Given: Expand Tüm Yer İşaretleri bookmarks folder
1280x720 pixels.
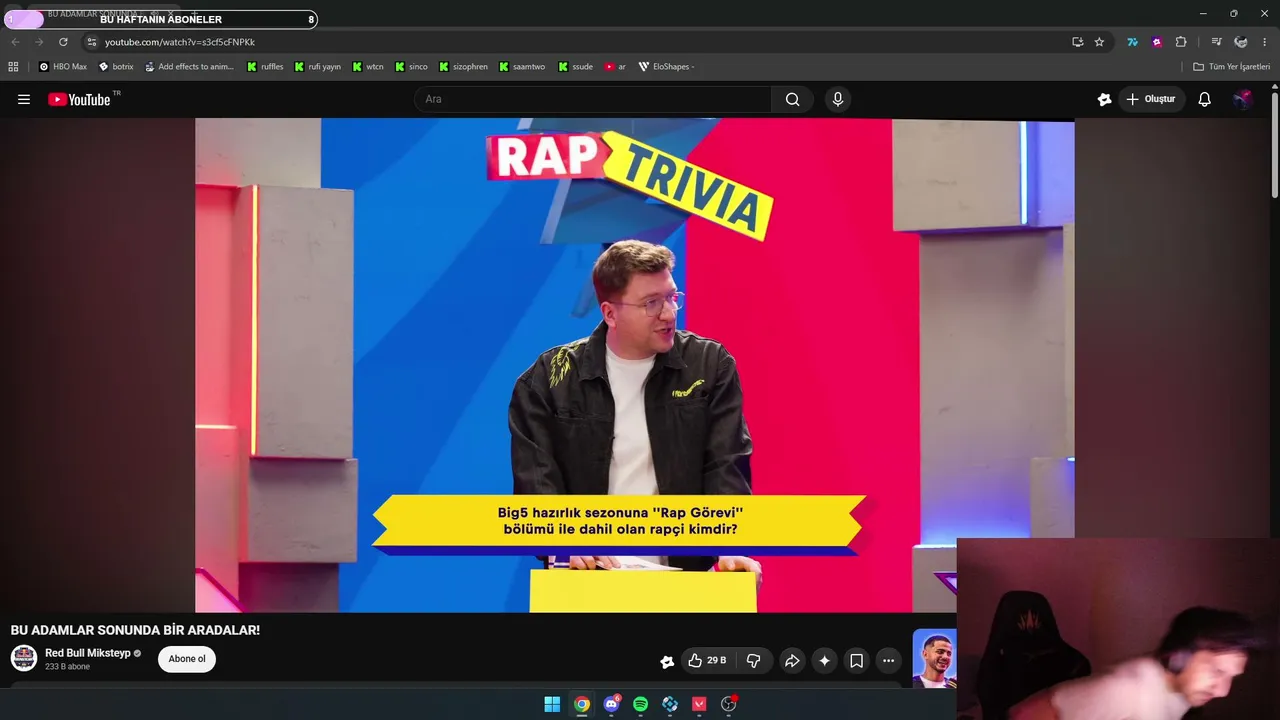Looking at the screenshot, I should coord(1231,67).
